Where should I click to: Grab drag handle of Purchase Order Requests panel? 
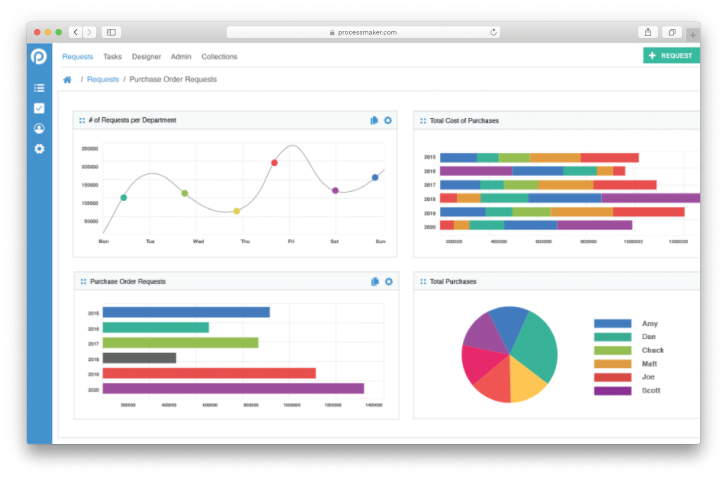(83, 281)
